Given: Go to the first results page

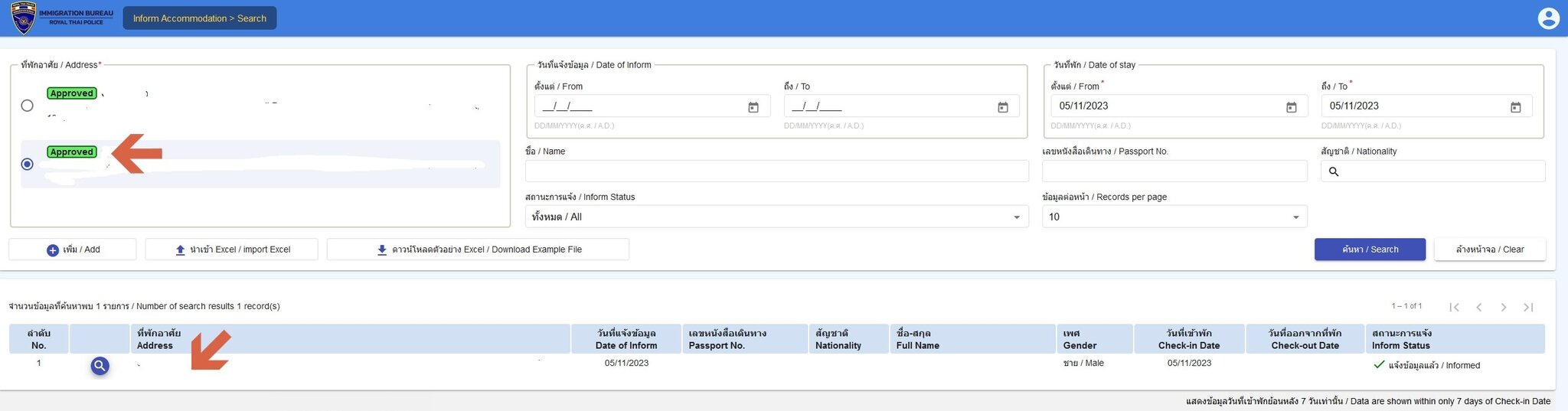Looking at the screenshot, I should coord(1454,307).
